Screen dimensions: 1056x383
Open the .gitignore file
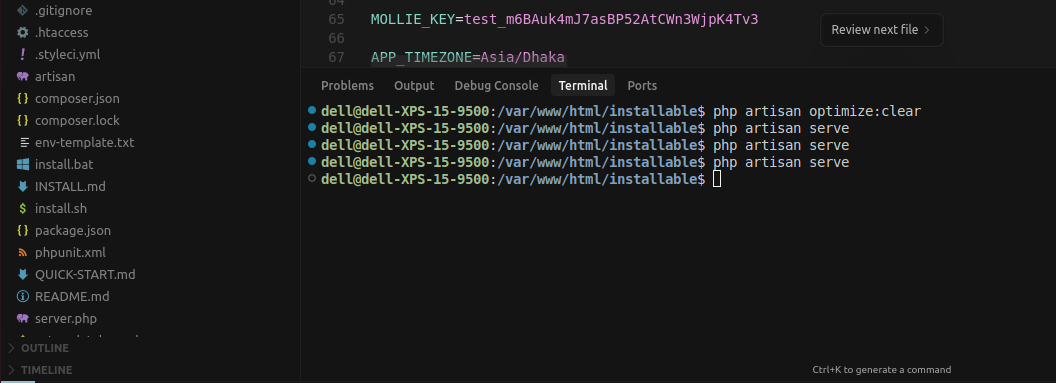coord(63,11)
